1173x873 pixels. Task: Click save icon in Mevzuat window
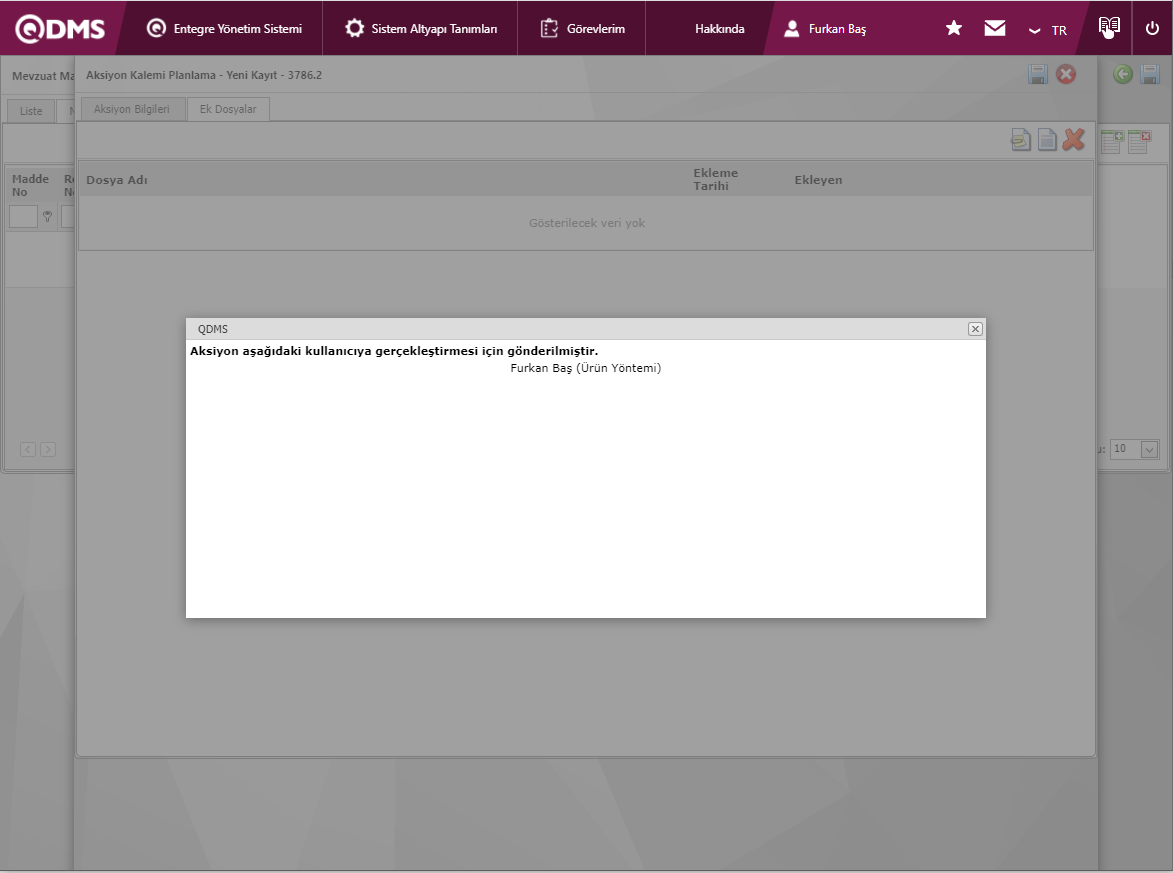[1150, 74]
